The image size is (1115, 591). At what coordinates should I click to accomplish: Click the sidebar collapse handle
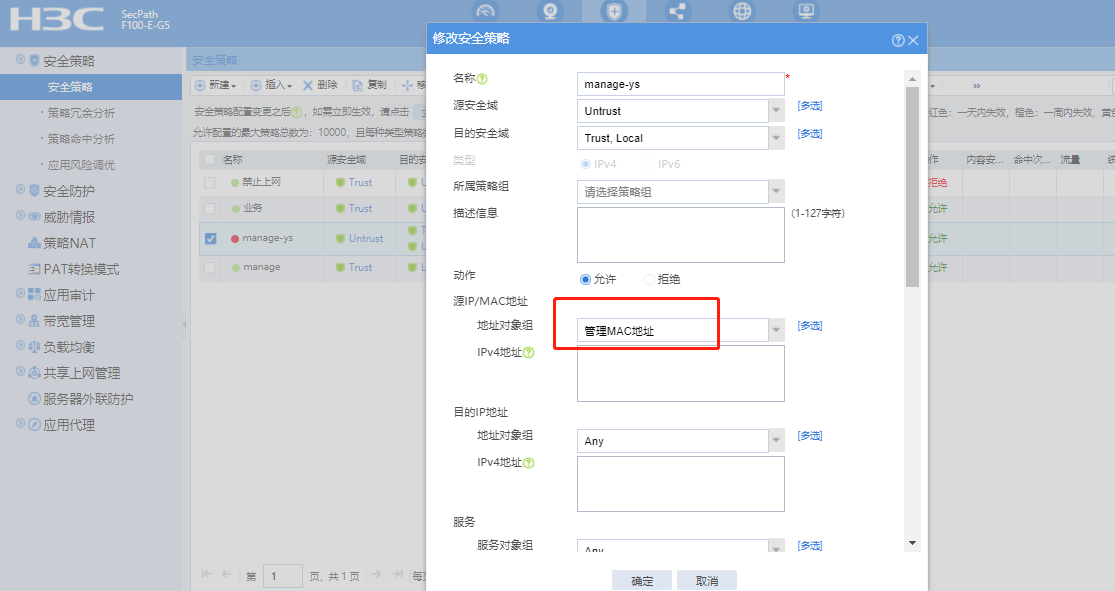tap(184, 324)
